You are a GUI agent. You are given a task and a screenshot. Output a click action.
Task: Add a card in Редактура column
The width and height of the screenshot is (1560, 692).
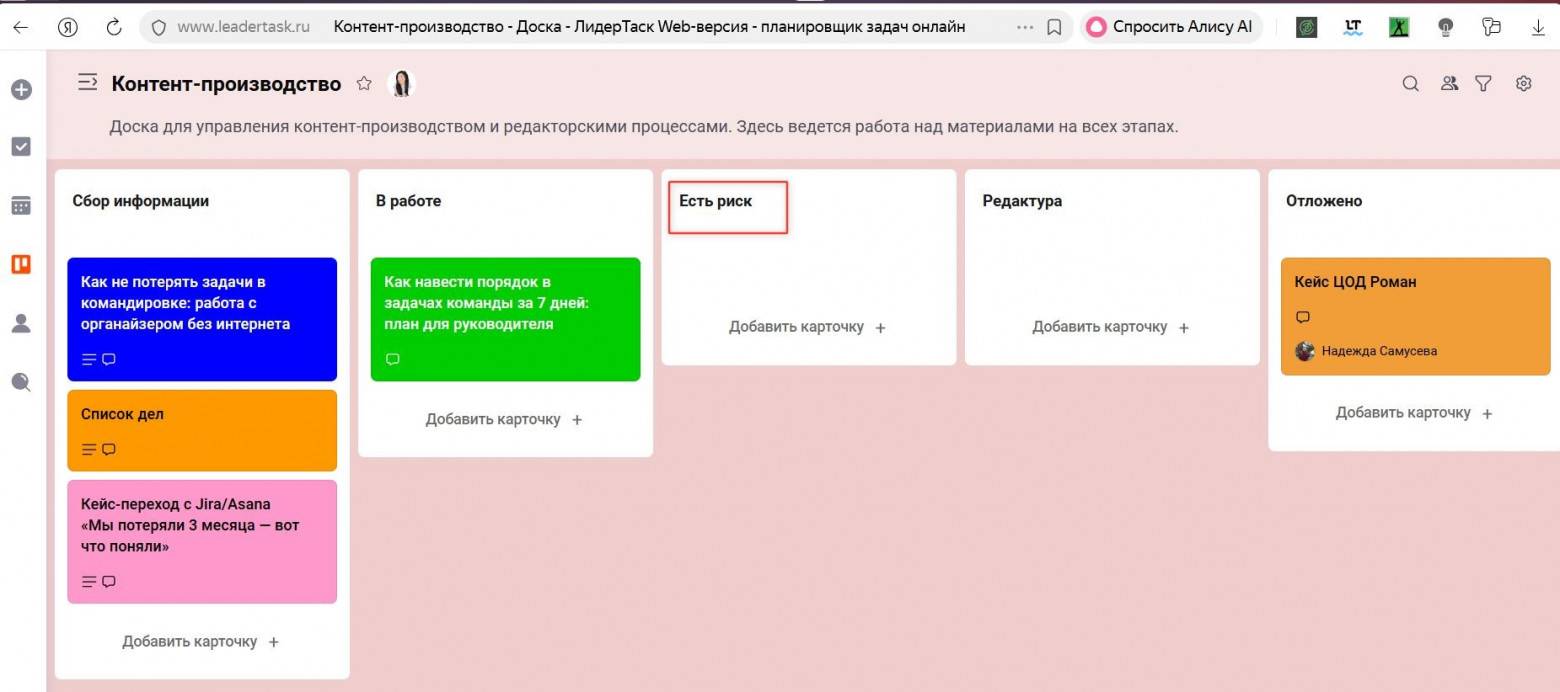point(1111,327)
